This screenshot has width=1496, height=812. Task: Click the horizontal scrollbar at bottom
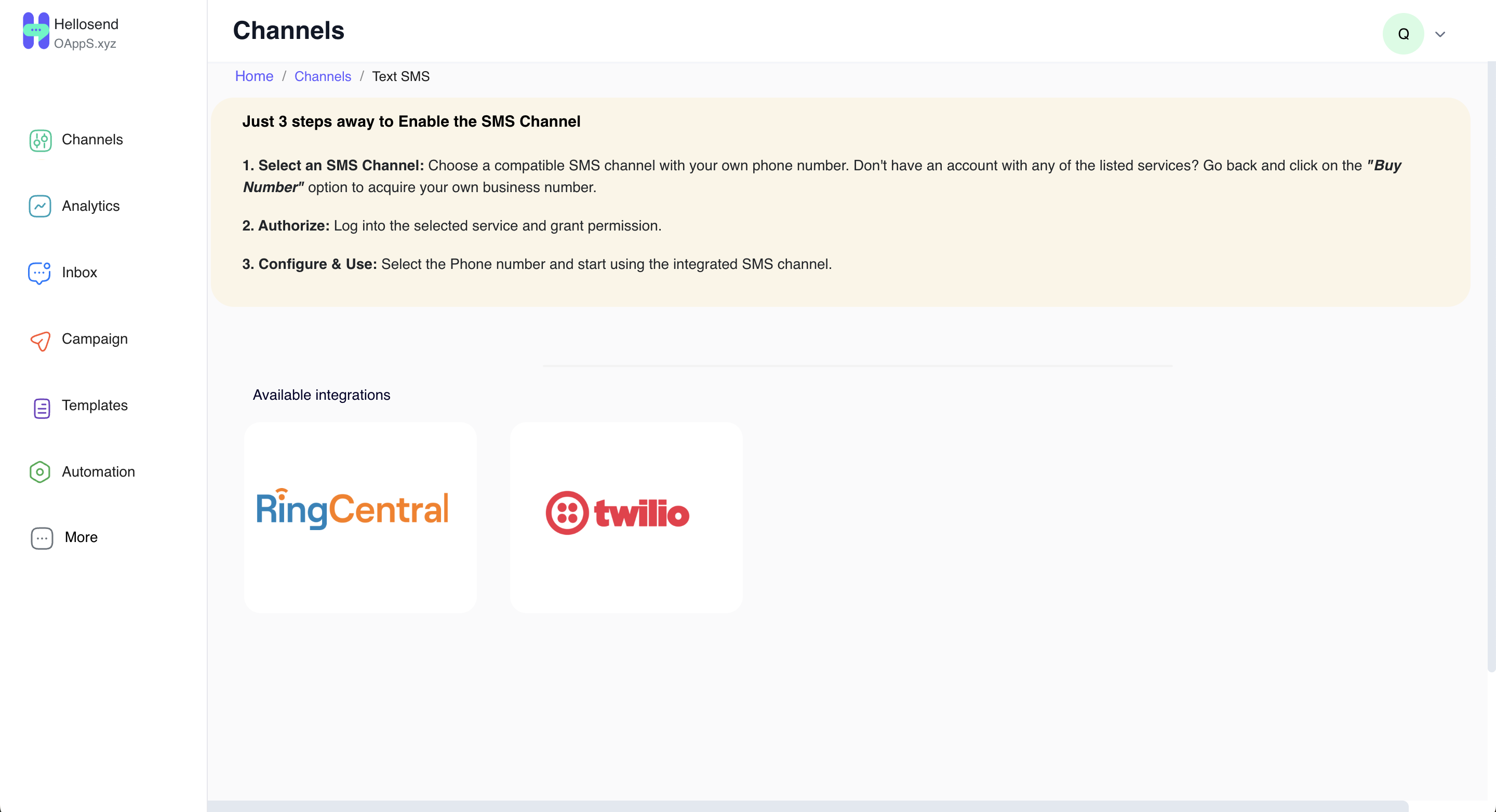tap(808, 806)
